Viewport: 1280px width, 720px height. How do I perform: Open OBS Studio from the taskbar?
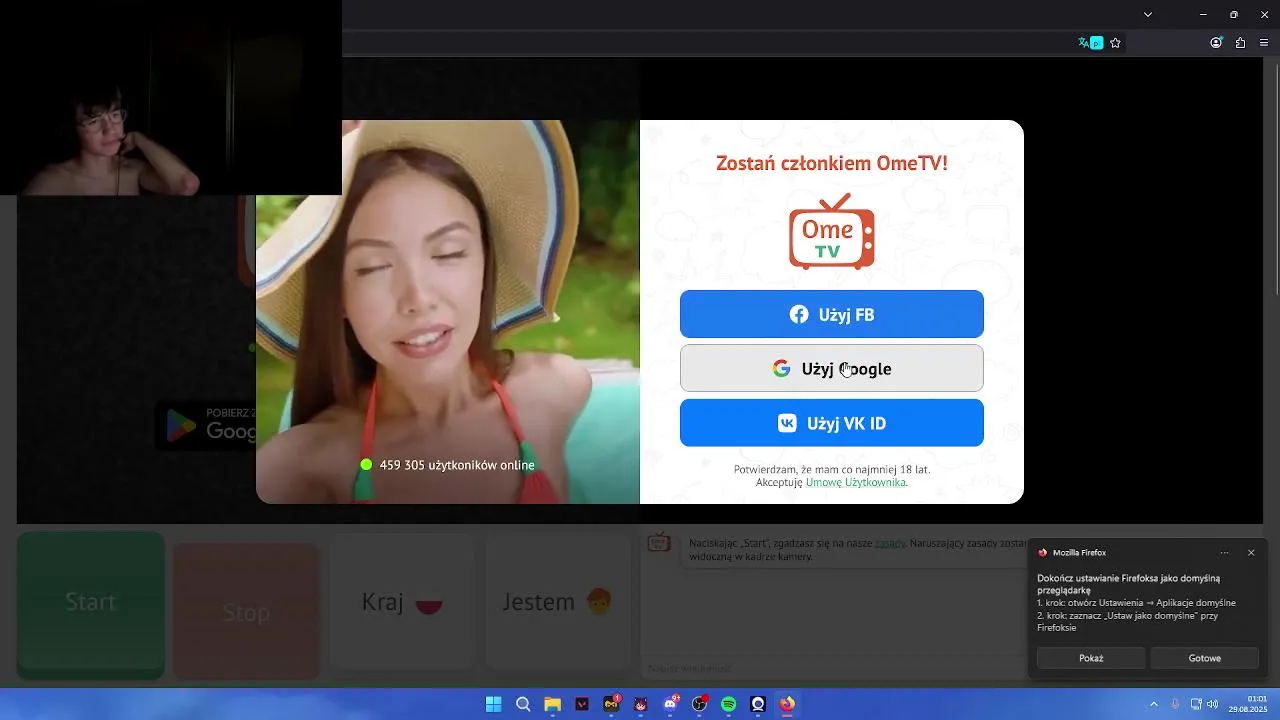coord(699,704)
